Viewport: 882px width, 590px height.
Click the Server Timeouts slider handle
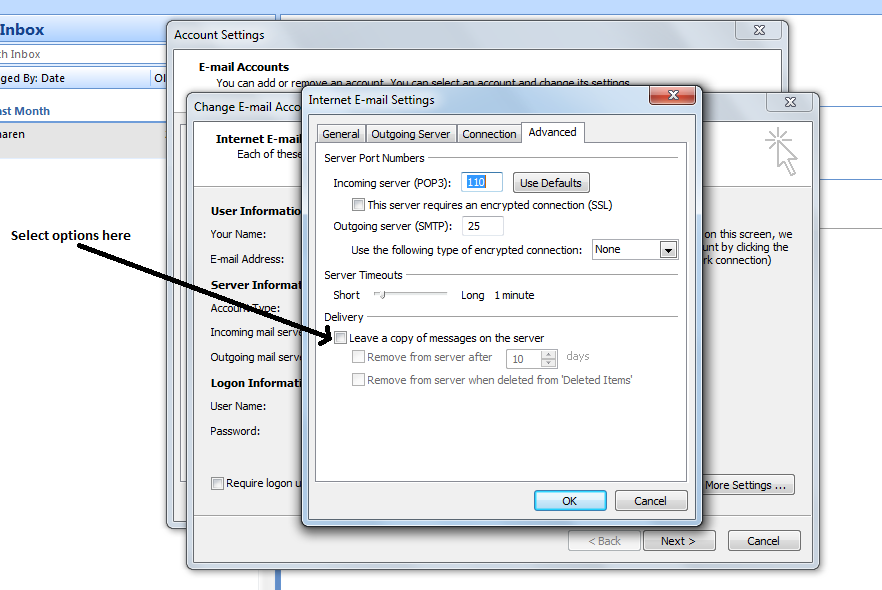[380, 295]
